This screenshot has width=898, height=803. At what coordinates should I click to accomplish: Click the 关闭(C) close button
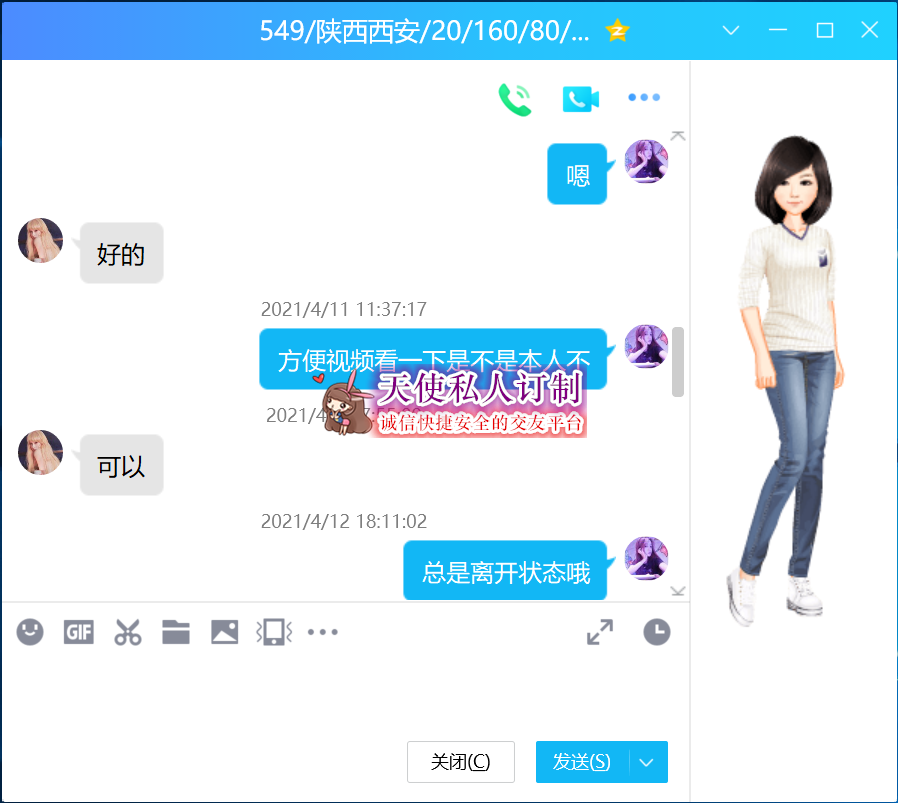click(x=460, y=762)
